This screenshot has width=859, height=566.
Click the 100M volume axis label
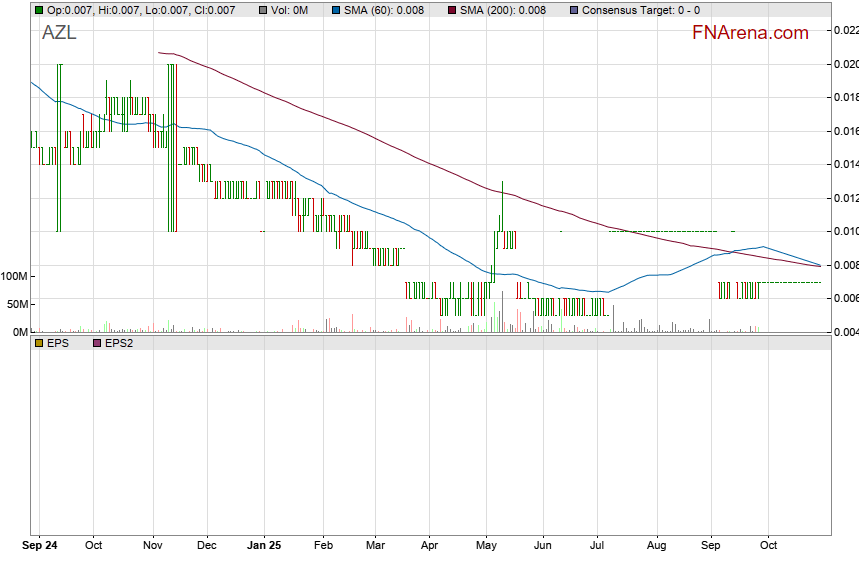14,276
